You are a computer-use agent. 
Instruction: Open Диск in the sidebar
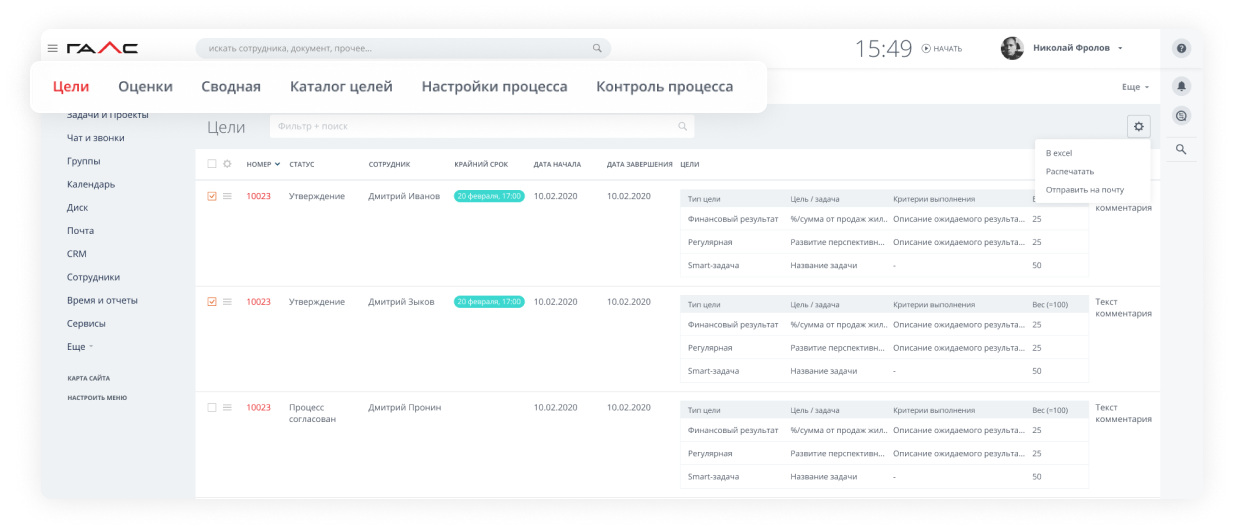click(78, 207)
